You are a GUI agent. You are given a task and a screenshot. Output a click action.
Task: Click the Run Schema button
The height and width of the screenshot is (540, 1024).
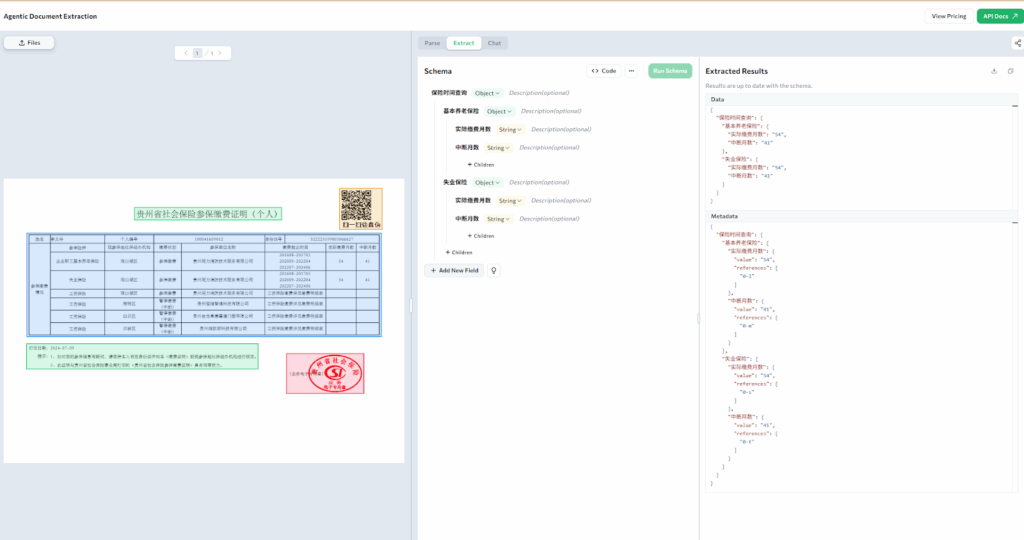click(x=669, y=71)
